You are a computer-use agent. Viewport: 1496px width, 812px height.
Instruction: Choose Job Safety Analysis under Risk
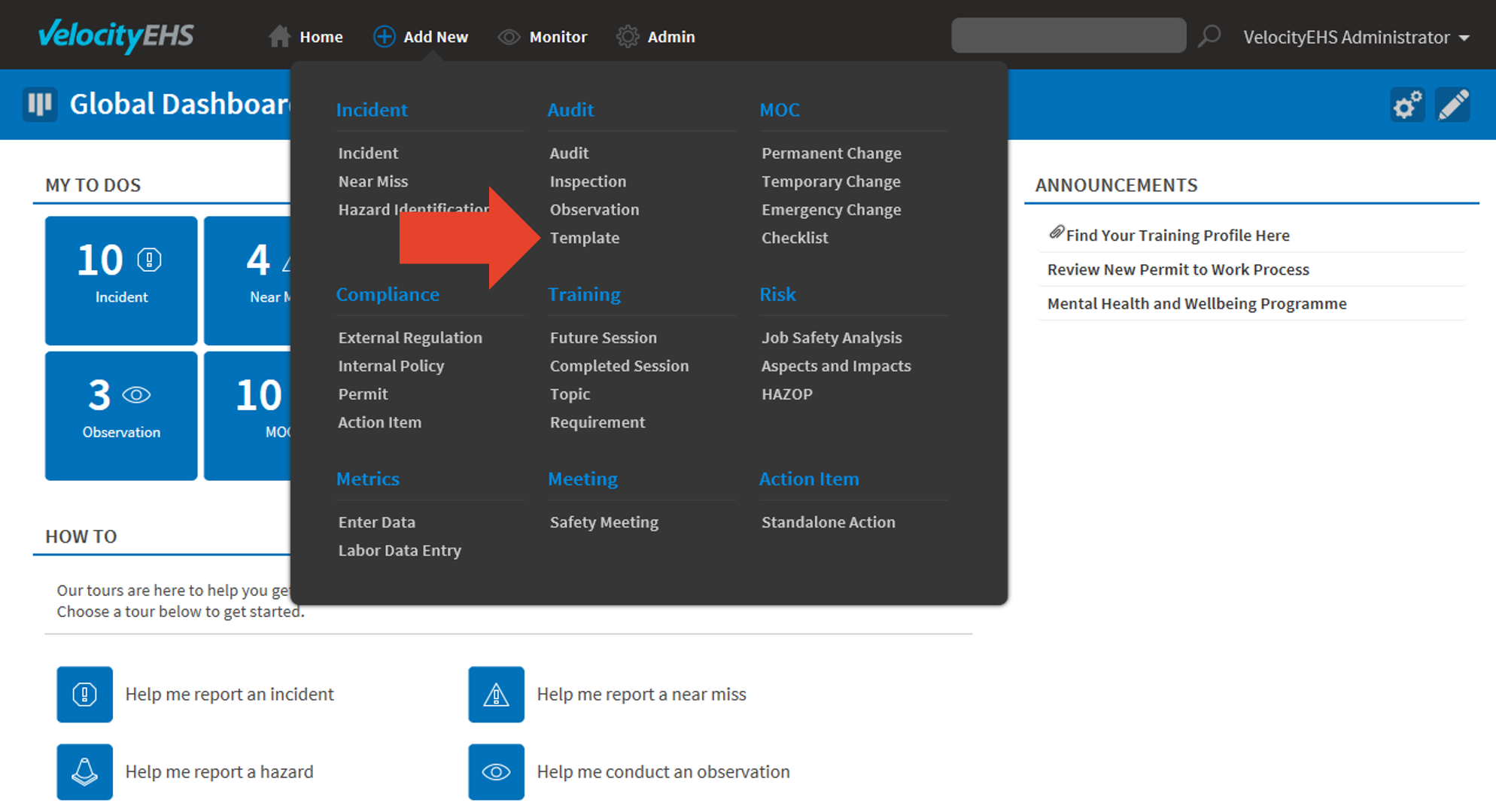tap(831, 338)
